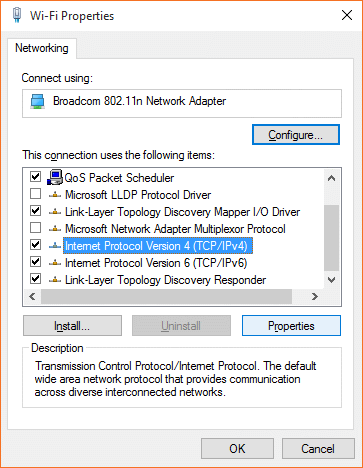Check the Microsoft Network Adapter Multiplexor Protocol box
Viewport: 363px width, 468px height.
coord(35,228)
